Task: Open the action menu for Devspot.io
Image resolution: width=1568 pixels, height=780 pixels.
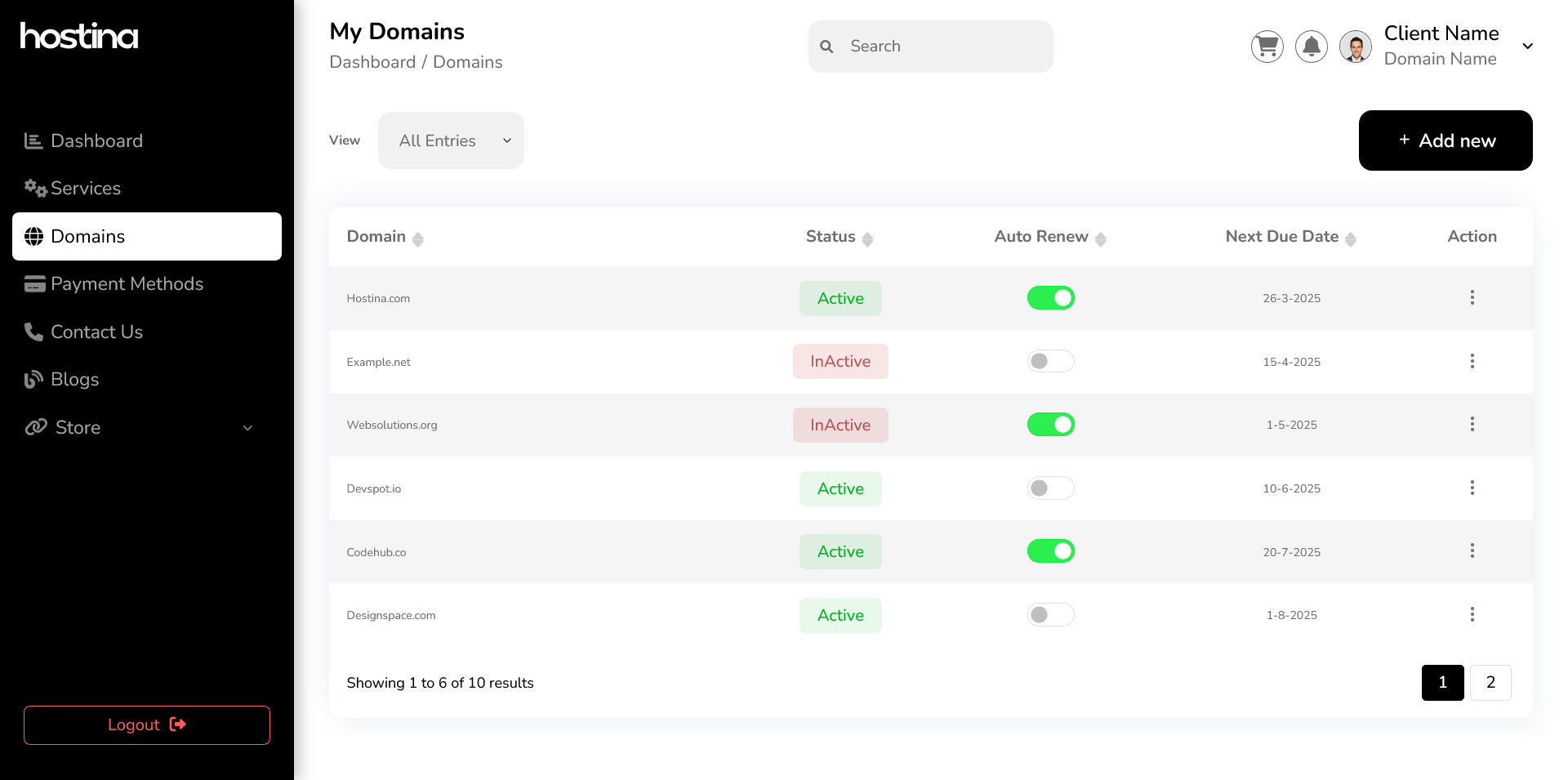Action: click(1472, 488)
